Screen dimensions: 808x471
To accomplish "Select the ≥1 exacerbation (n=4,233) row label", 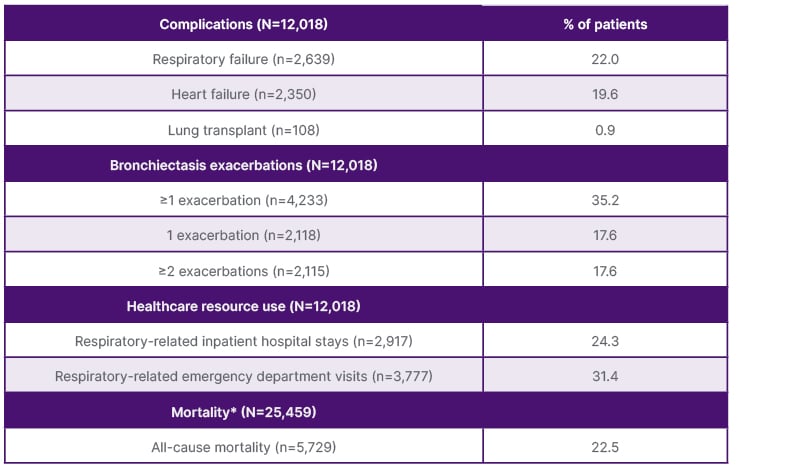I will pyautogui.click(x=243, y=200).
